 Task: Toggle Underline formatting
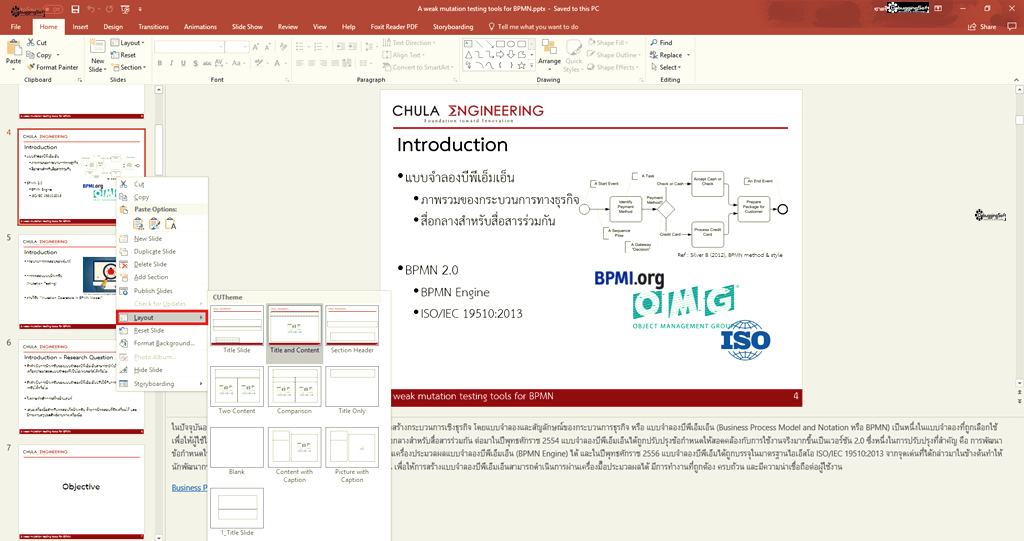[183, 63]
